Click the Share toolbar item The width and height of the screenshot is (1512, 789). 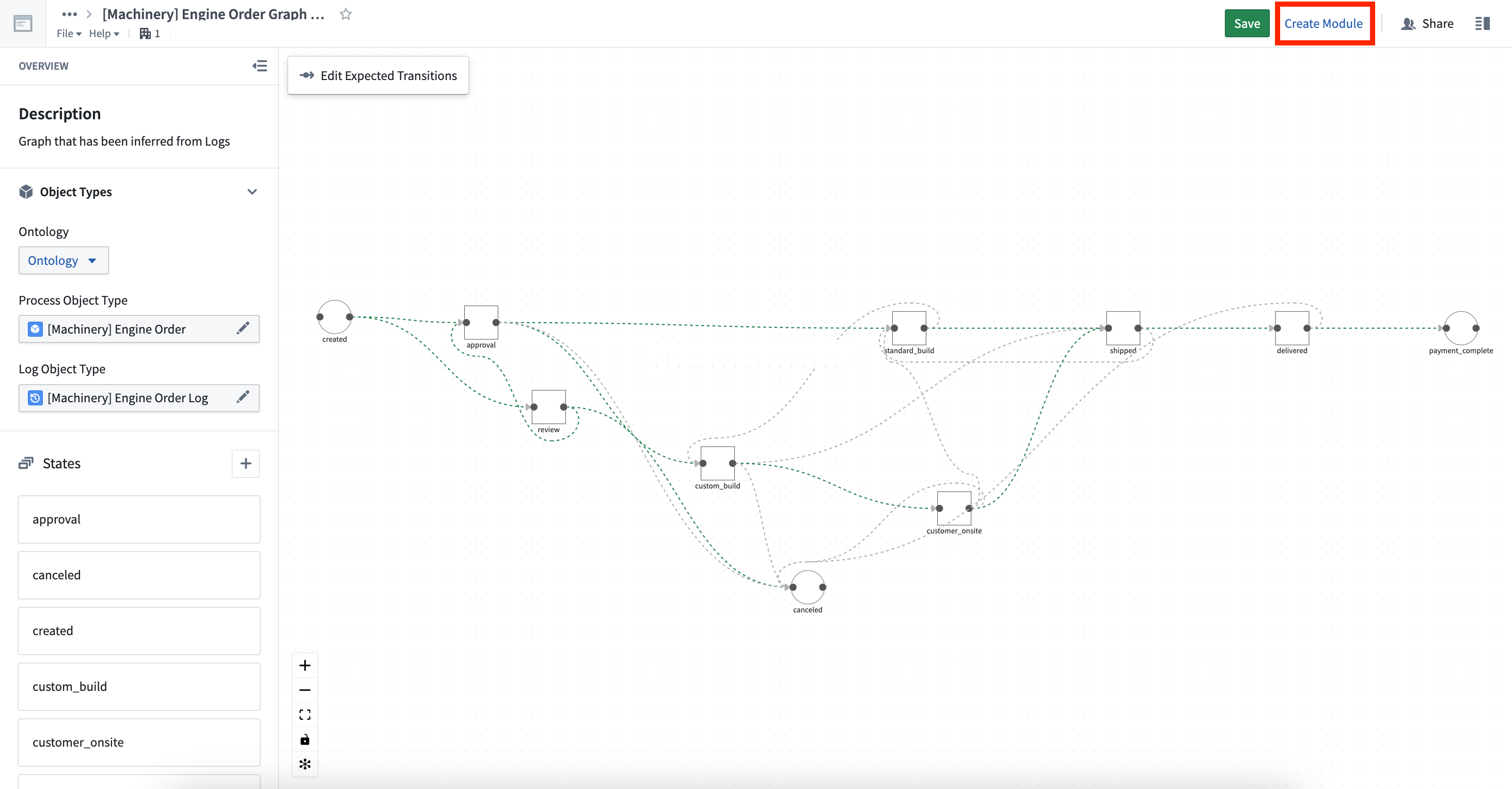[1429, 23]
